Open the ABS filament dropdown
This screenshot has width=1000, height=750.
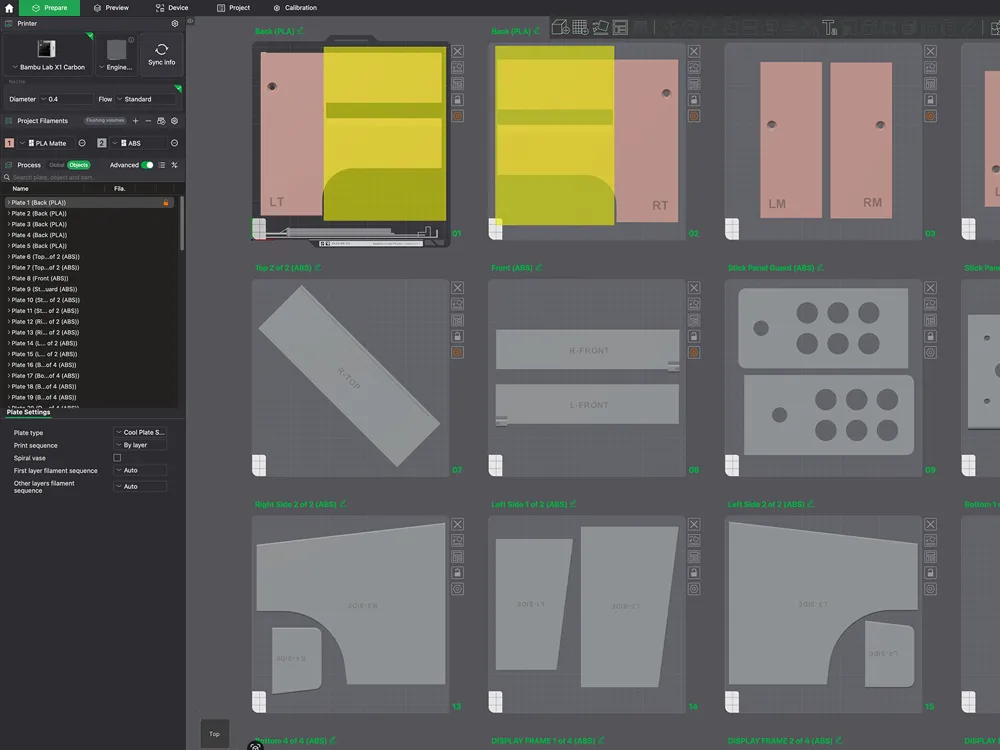139,143
